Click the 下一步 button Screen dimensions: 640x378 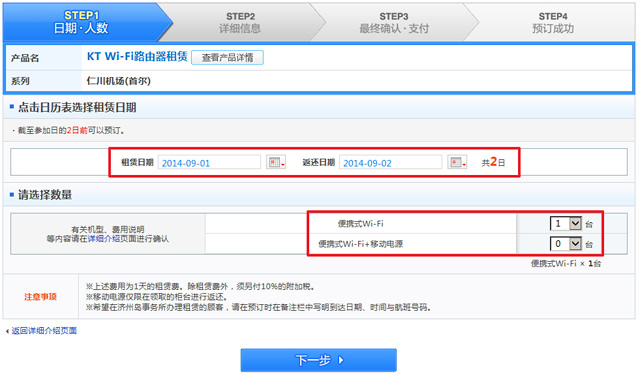[318, 360]
